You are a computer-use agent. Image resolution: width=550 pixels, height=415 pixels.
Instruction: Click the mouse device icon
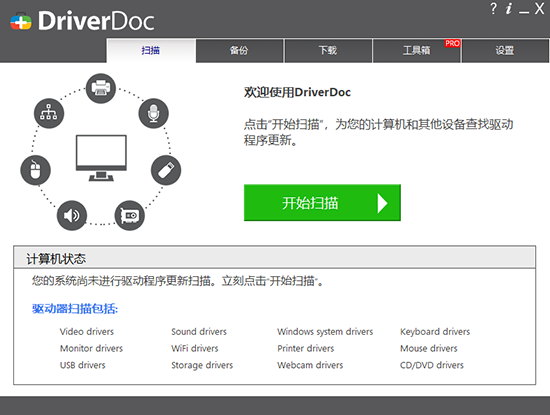tap(35, 170)
